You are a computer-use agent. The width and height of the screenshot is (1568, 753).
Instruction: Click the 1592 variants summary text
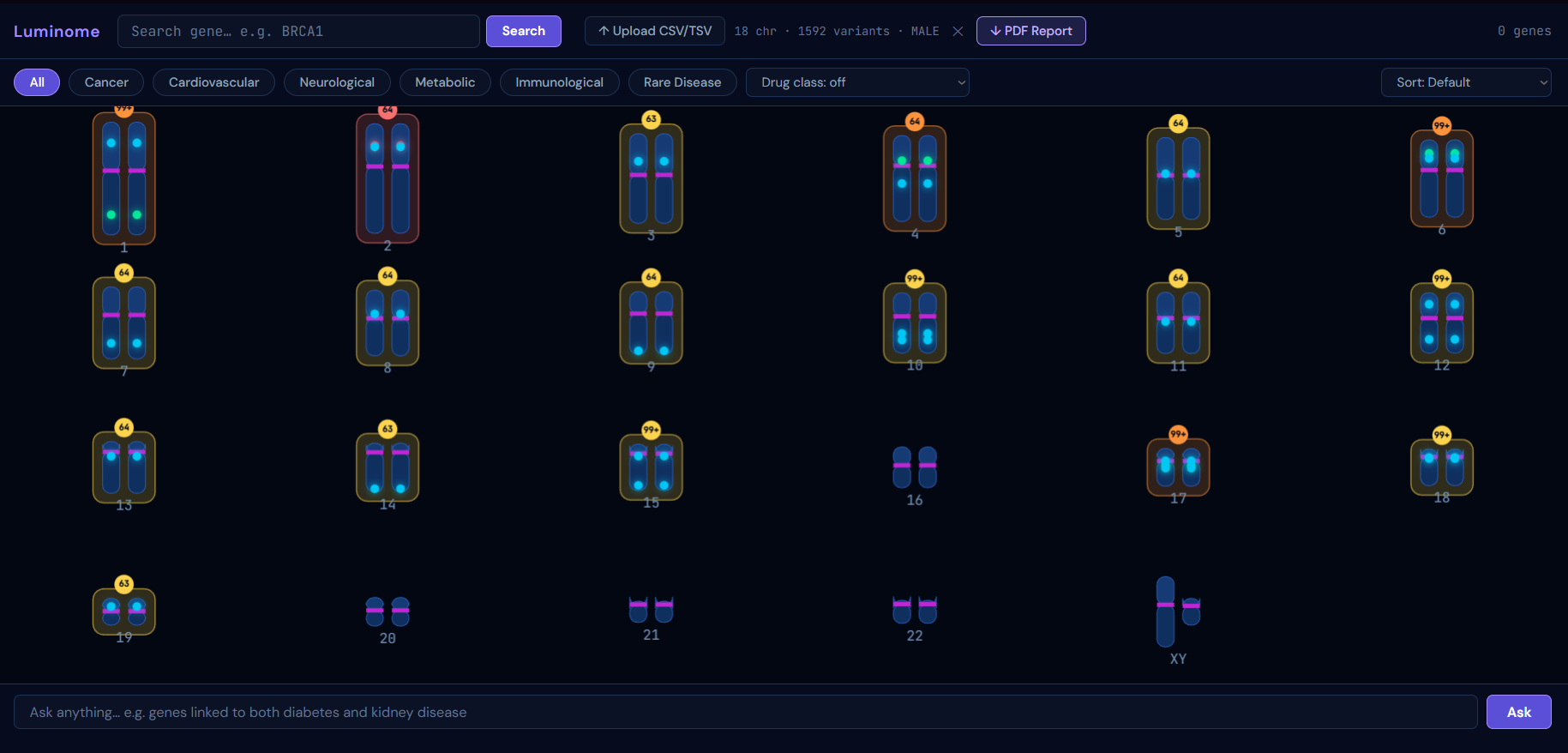(x=844, y=31)
